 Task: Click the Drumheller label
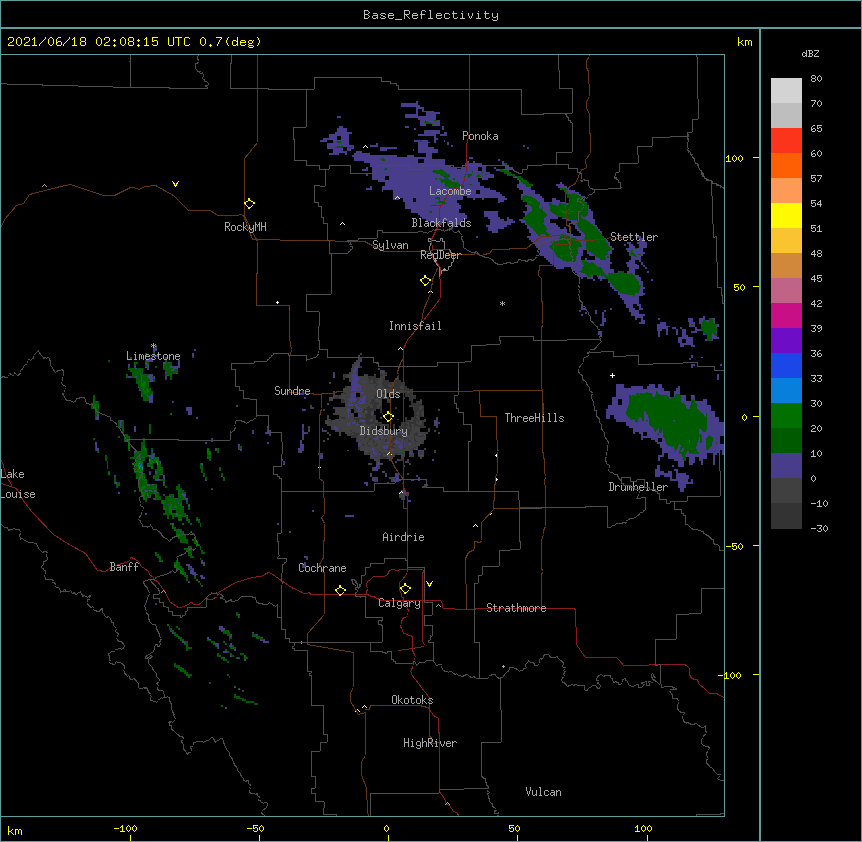click(638, 487)
